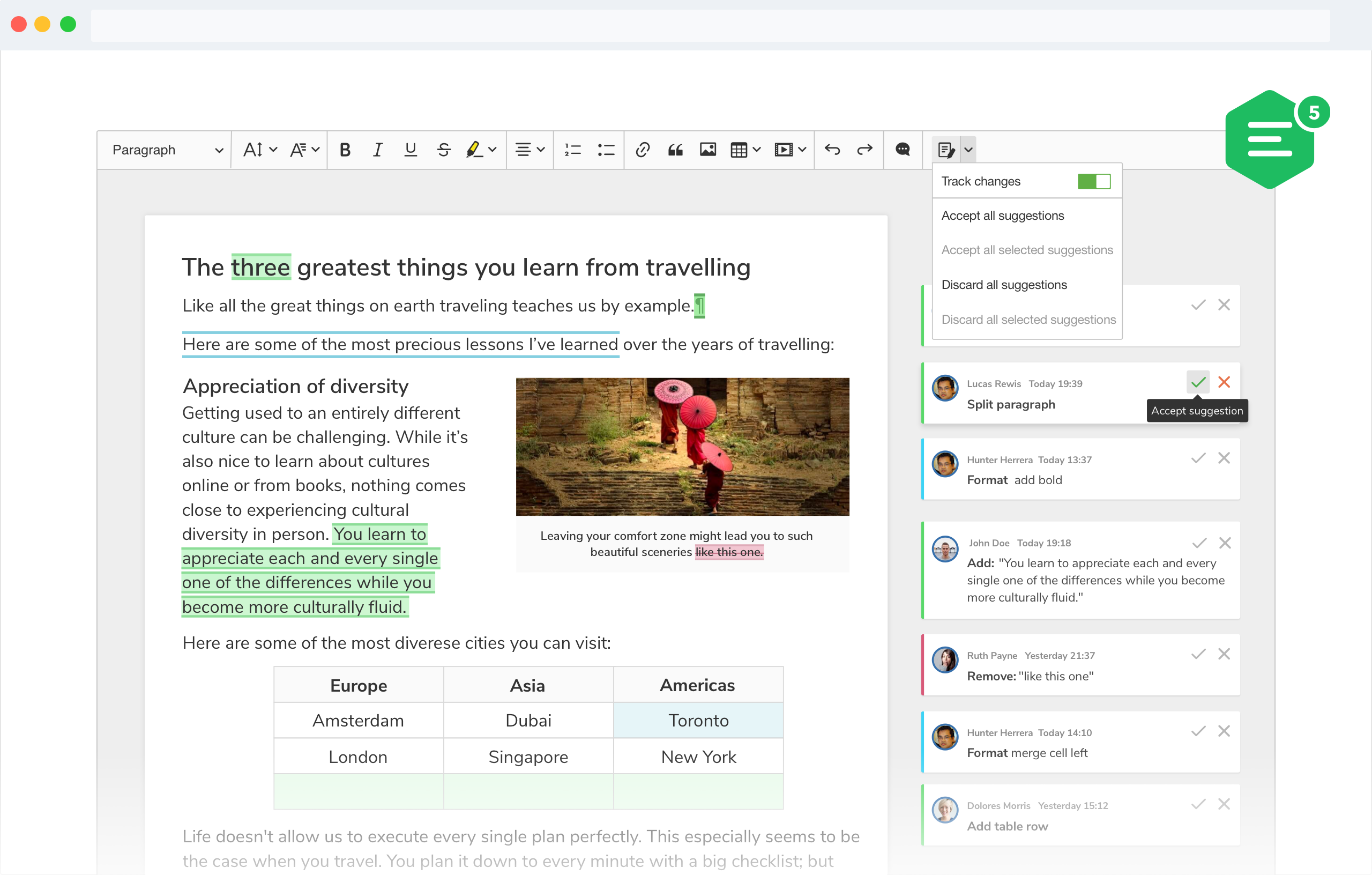Click the Underline formatting icon
This screenshot has width=1372, height=875.
pyautogui.click(x=411, y=150)
